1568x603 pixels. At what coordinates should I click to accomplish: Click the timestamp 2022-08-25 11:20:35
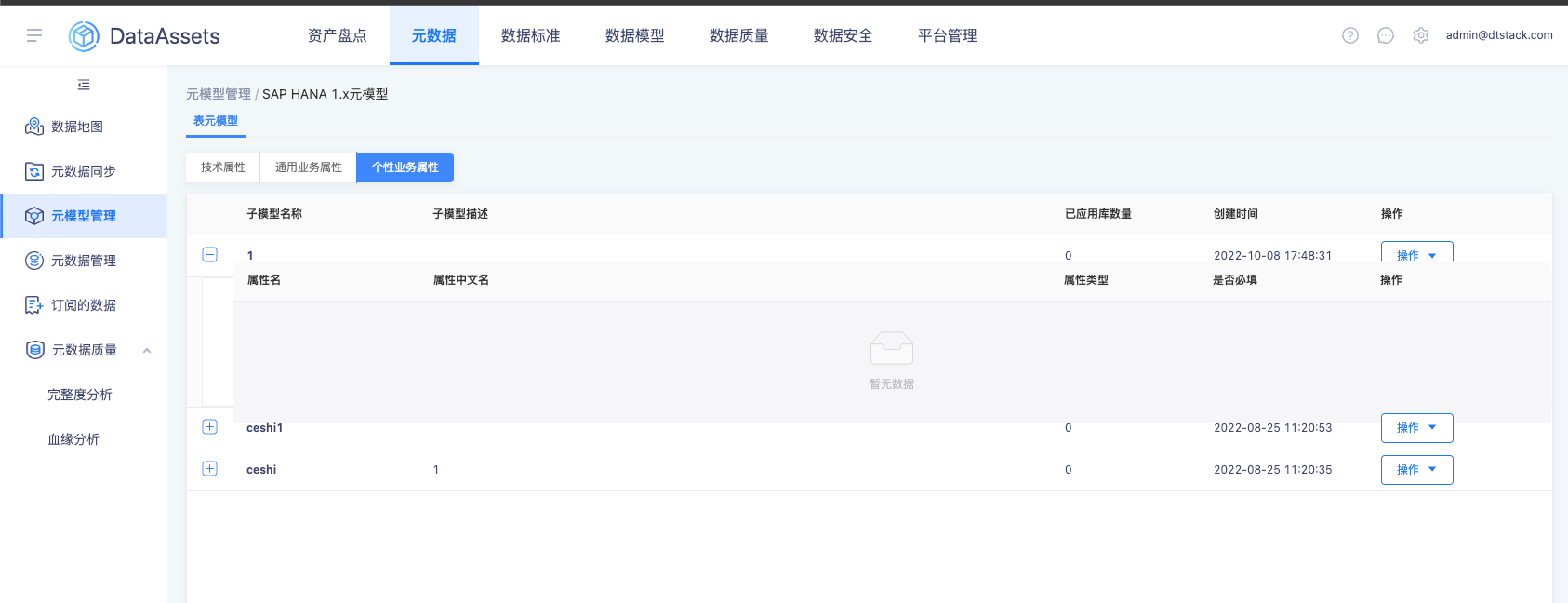(1273, 470)
